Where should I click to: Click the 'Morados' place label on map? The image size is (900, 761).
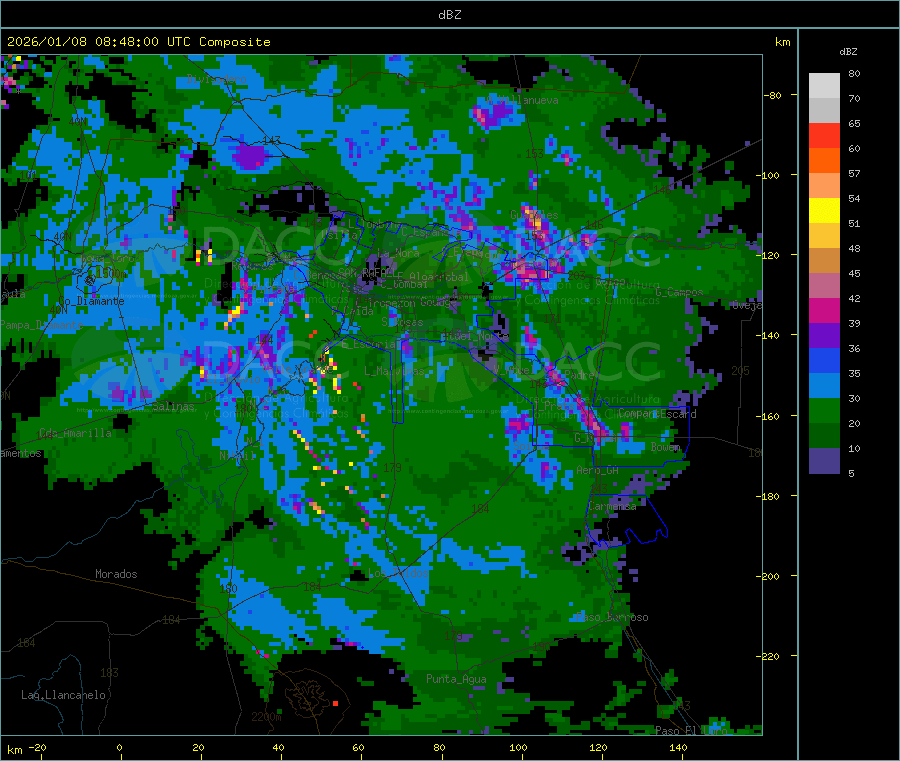click(x=116, y=574)
